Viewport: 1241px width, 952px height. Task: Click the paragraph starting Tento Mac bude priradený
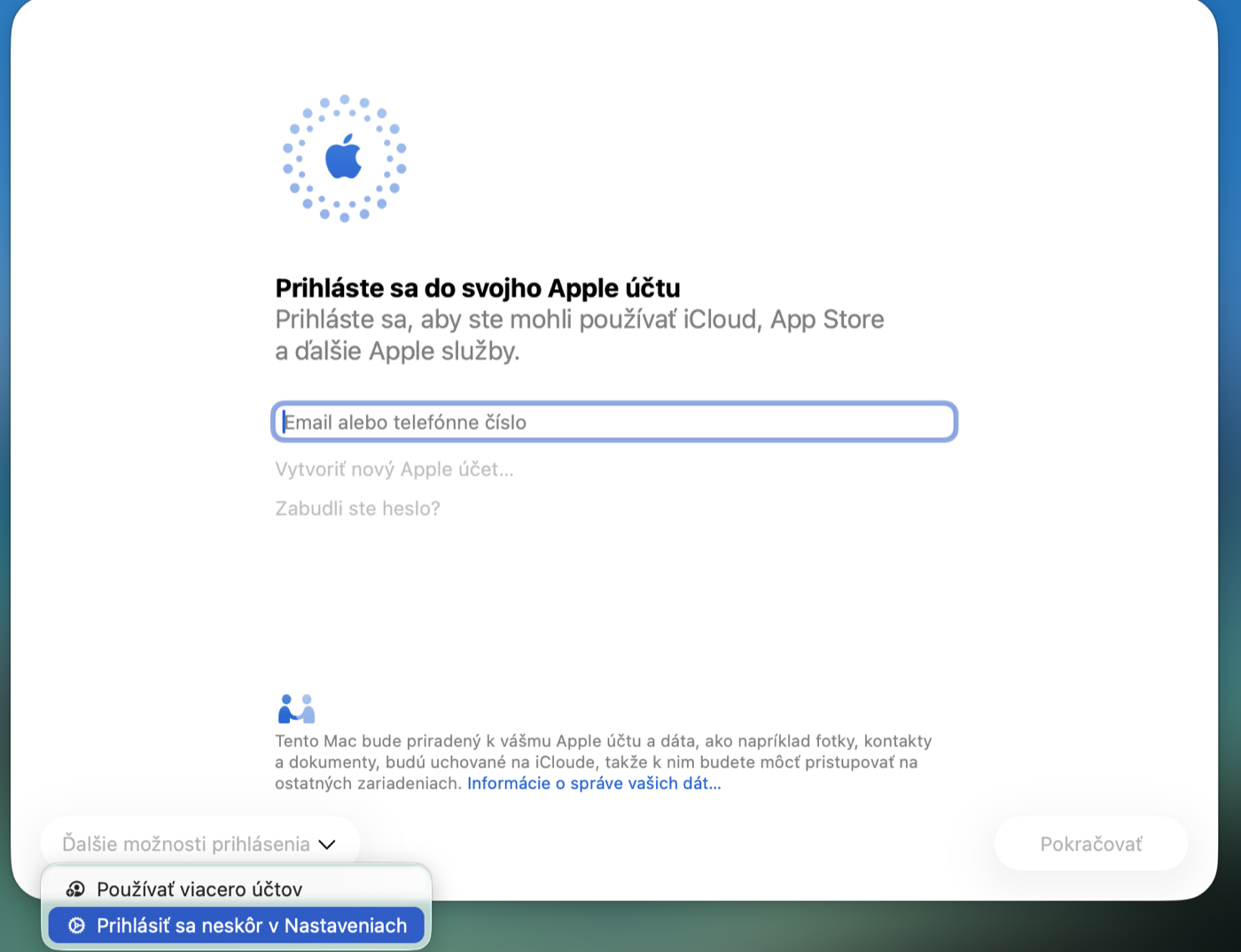pos(604,762)
